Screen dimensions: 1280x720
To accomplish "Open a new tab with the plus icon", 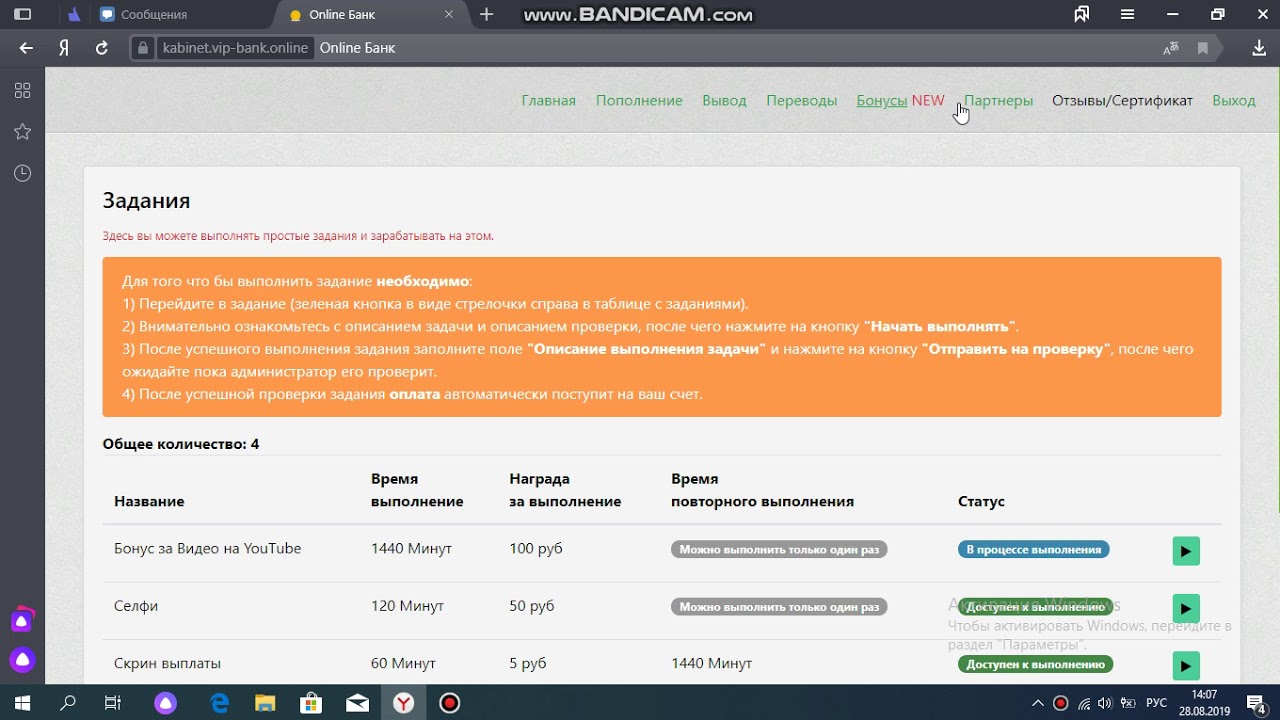I will (x=487, y=15).
